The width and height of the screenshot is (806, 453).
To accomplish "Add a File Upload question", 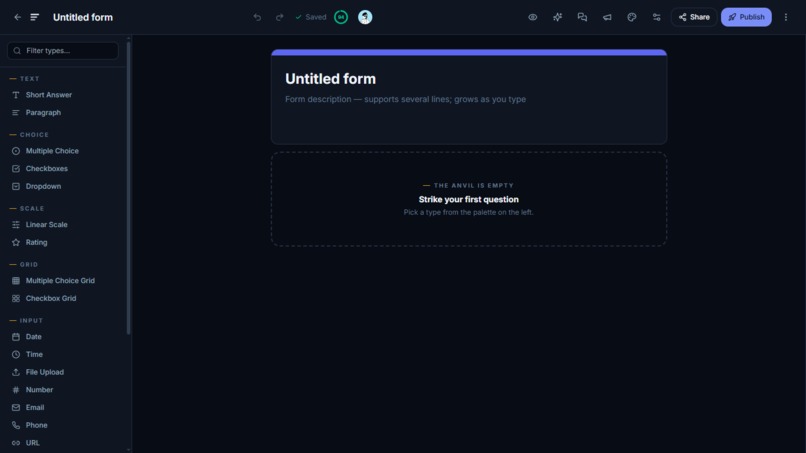I will click(x=63, y=372).
